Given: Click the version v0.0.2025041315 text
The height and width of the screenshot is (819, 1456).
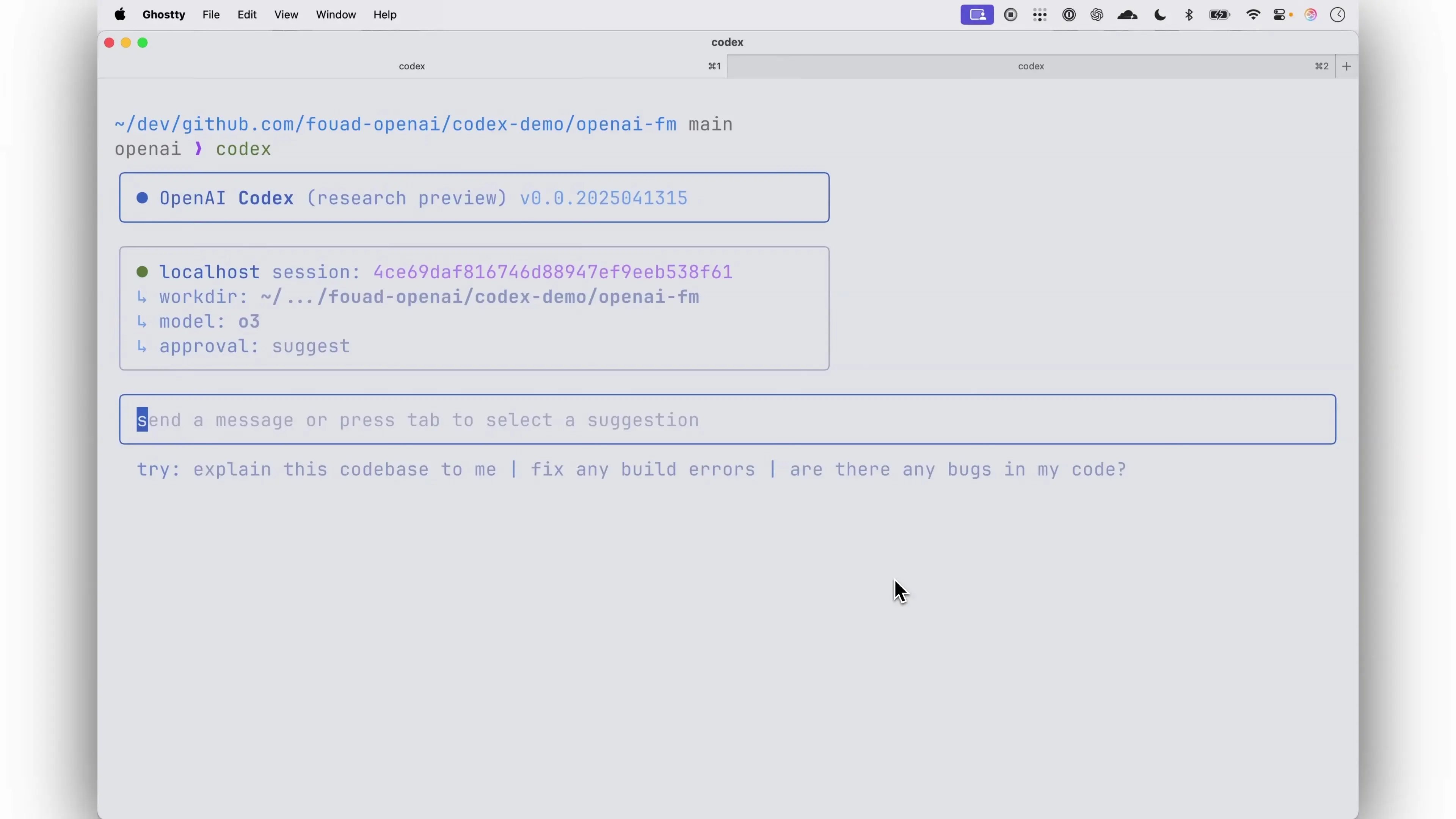Looking at the screenshot, I should [x=604, y=198].
